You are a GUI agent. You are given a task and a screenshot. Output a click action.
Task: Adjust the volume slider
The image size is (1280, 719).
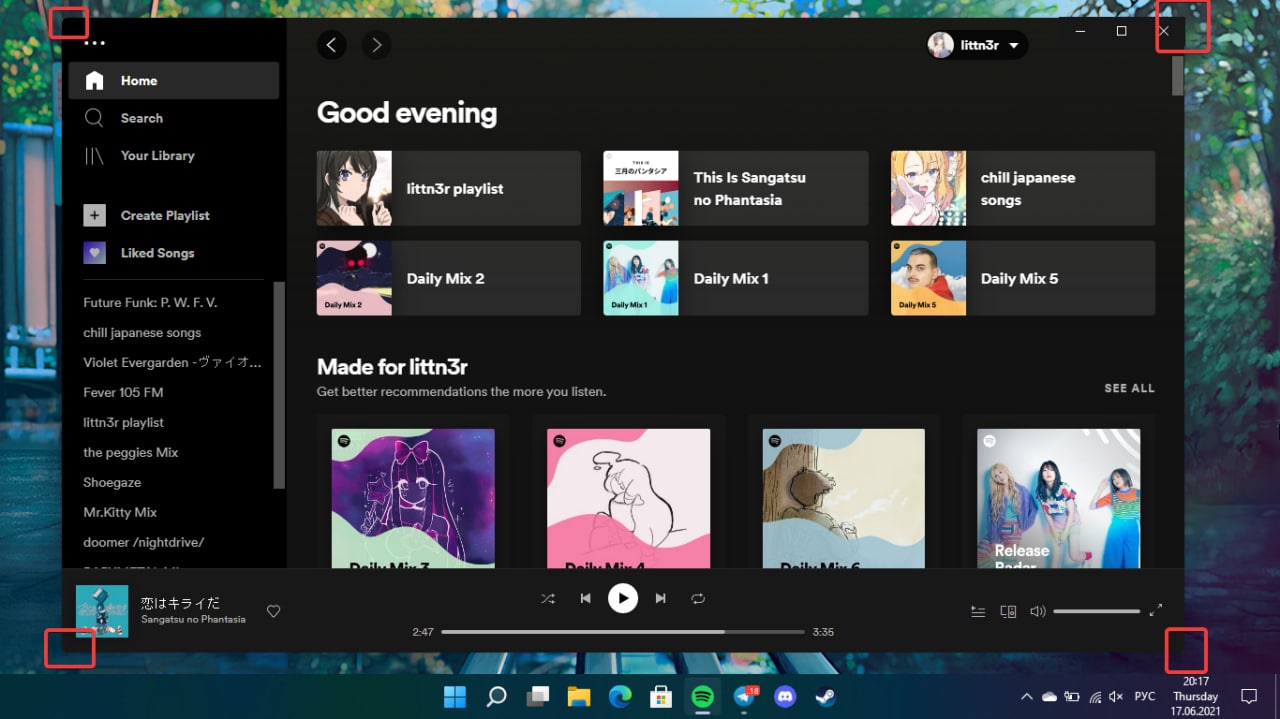[x=1096, y=611]
